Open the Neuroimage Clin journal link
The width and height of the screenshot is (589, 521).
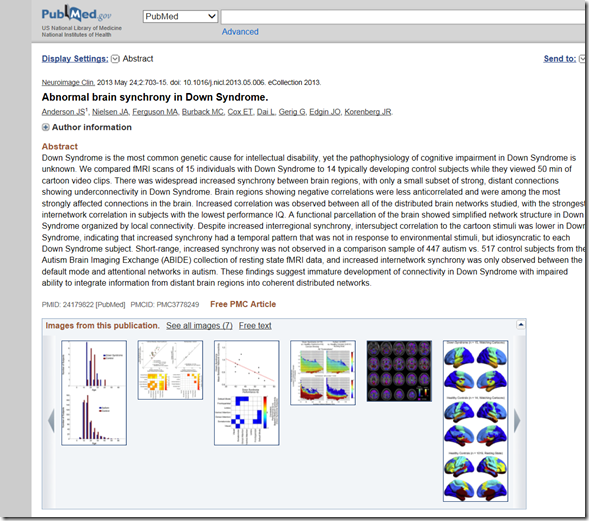(x=68, y=82)
